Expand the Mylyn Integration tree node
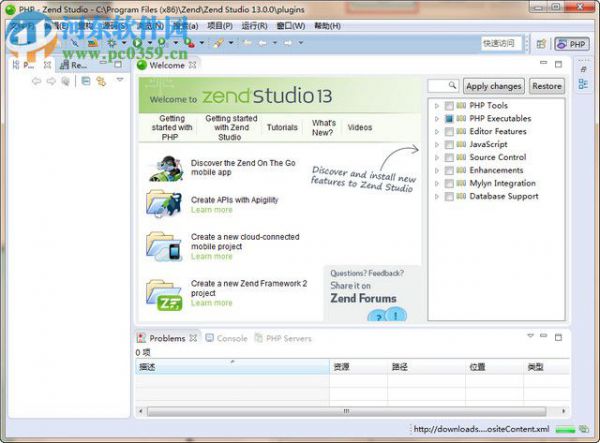The width and height of the screenshot is (600, 443). (437, 184)
